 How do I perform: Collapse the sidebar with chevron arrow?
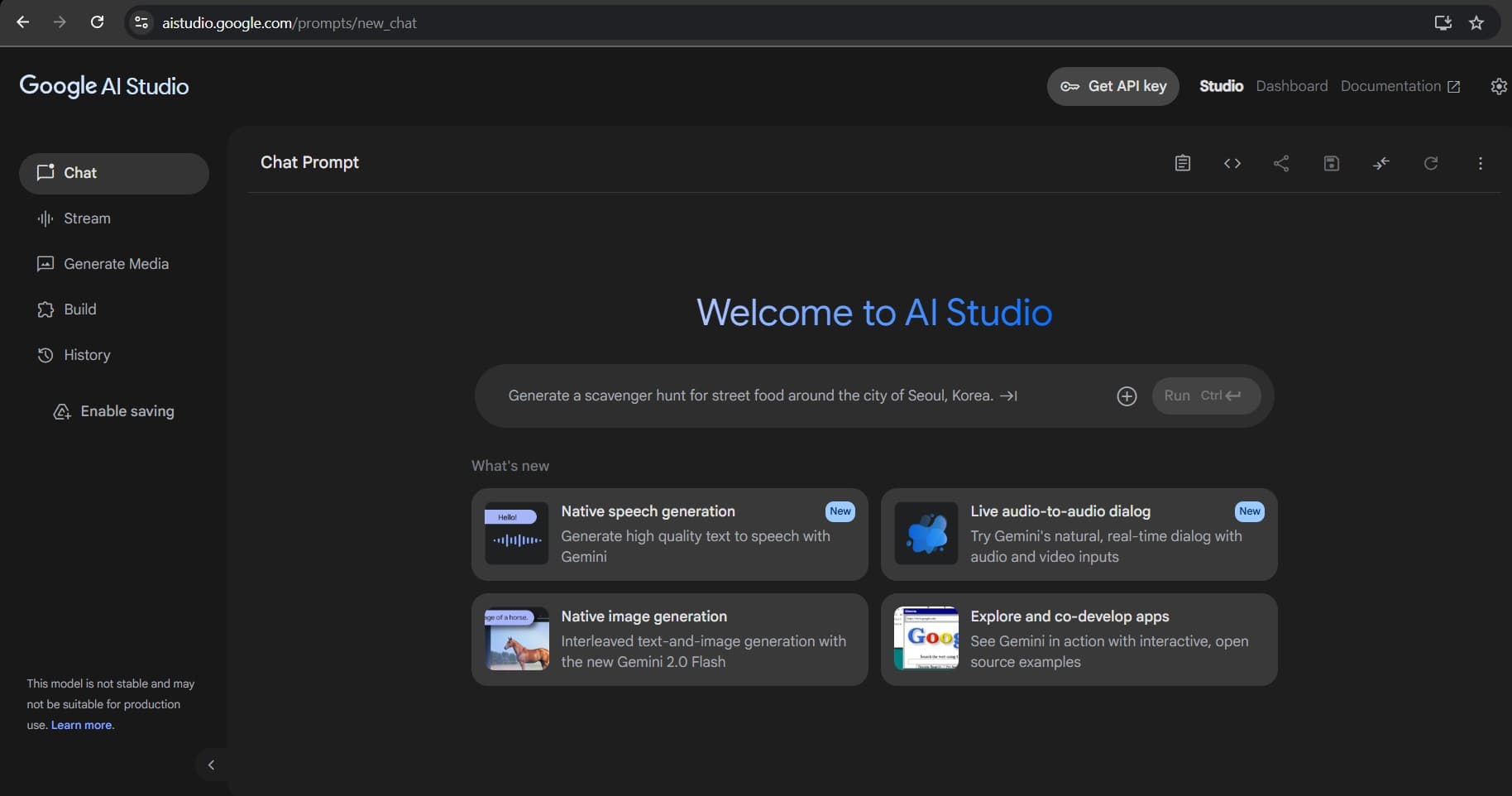211,765
